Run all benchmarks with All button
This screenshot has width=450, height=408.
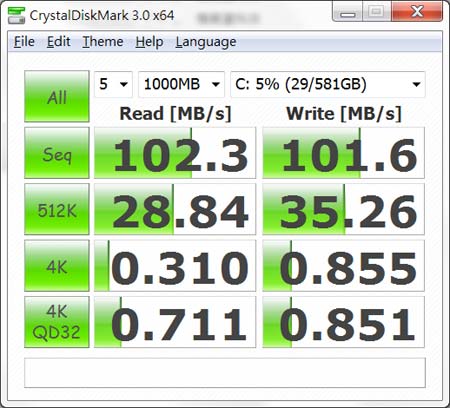pos(57,96)
